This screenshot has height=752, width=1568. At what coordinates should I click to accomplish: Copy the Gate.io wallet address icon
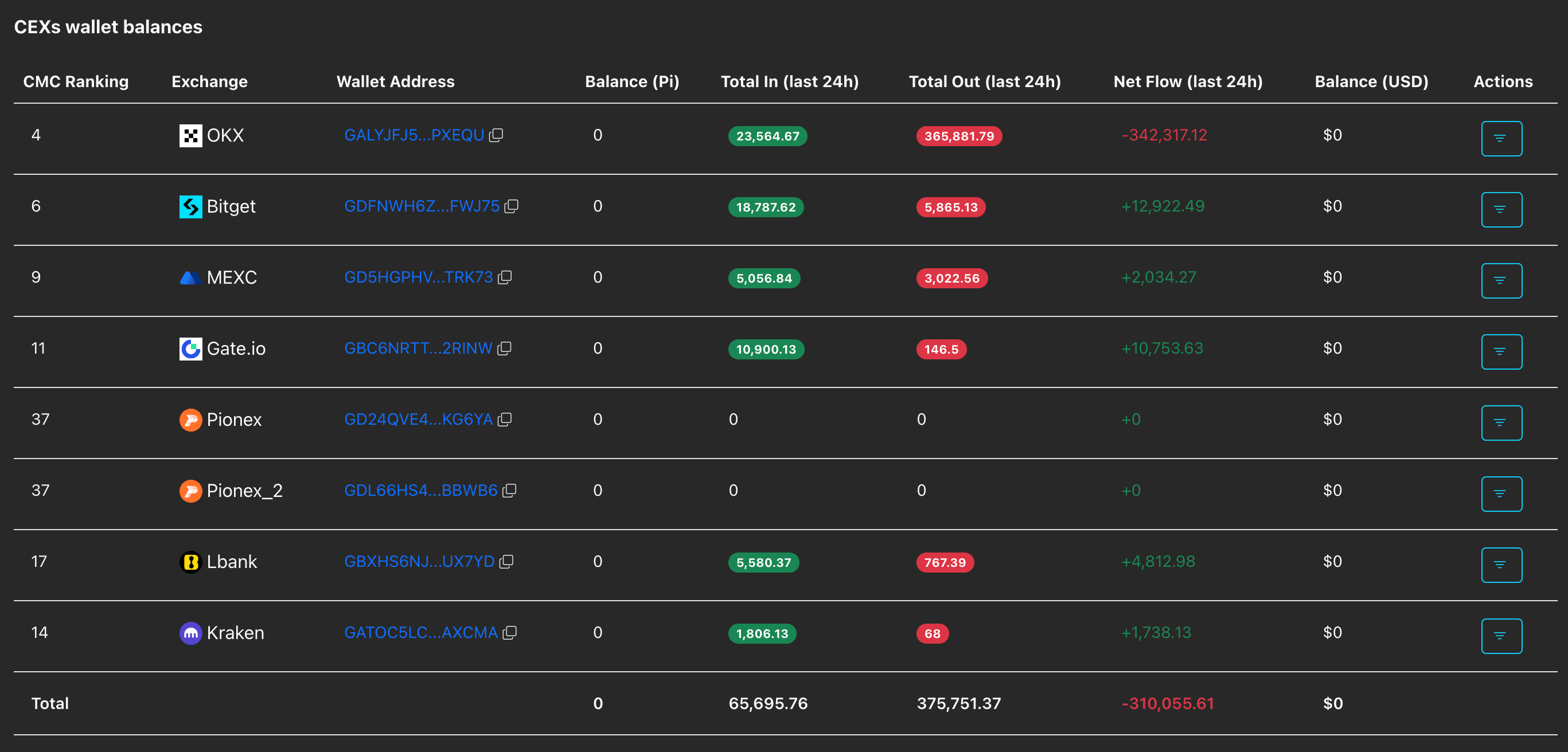click(x=504, y=348)
